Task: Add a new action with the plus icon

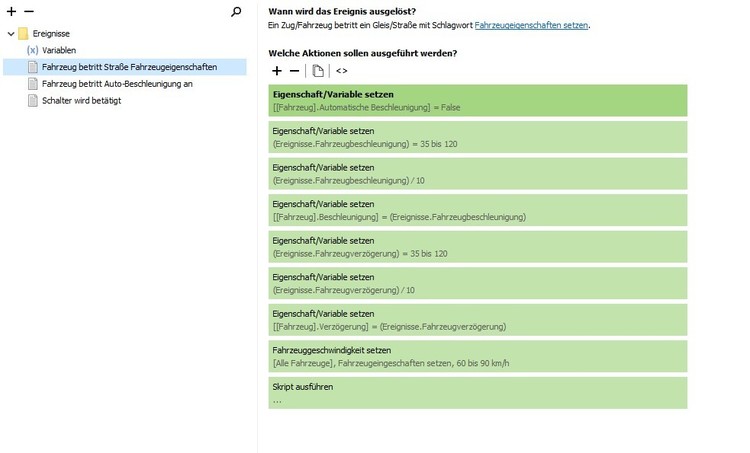Action: click(x=278, y=71)
